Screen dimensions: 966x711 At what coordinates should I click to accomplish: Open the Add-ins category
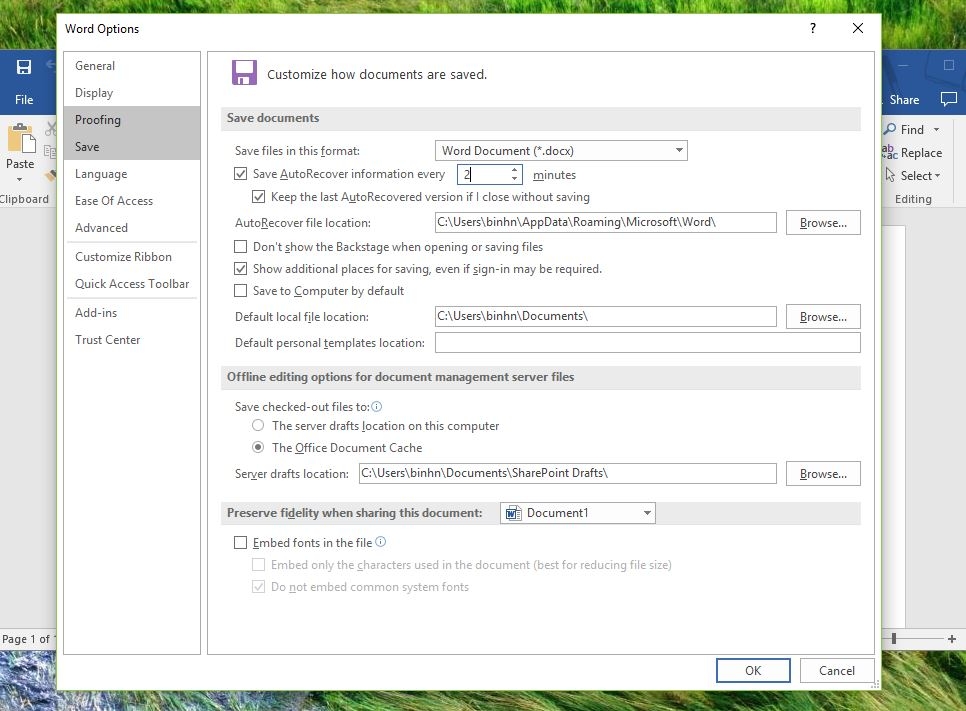(132, 313)
